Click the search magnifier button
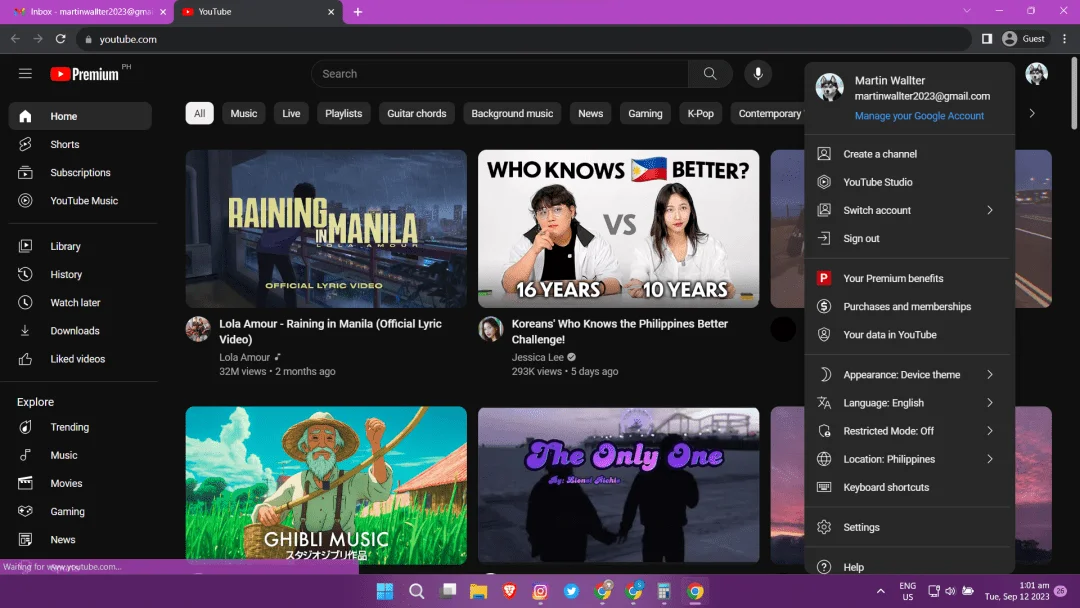 [x=709, y=74]
